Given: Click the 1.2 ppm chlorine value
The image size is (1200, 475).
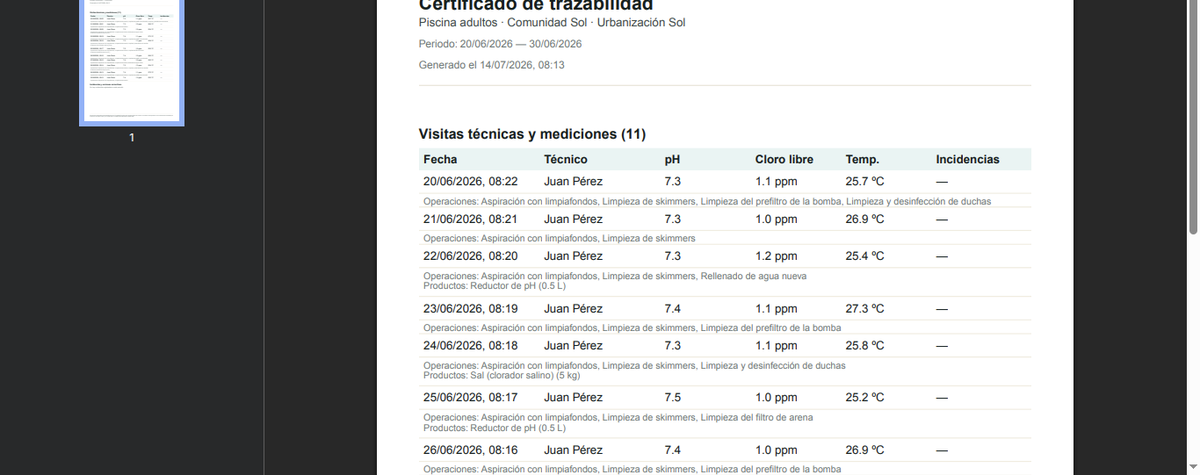Looking at the screenshot, I should pyautogui.click(x=776, y=256).
